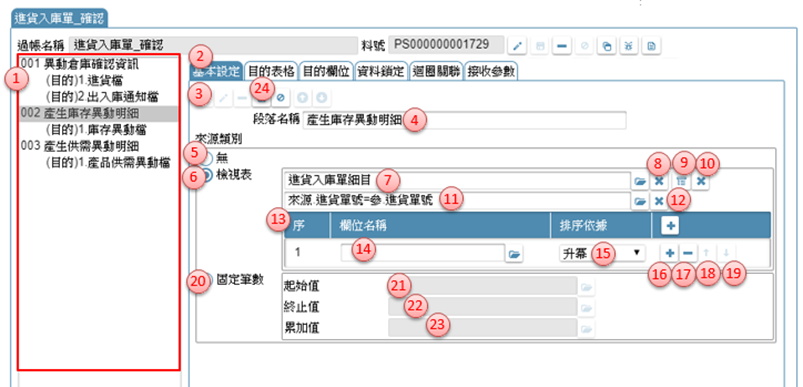Click the 起始值 input field
The height and width of the screenshot is (387, 803).
483,287
